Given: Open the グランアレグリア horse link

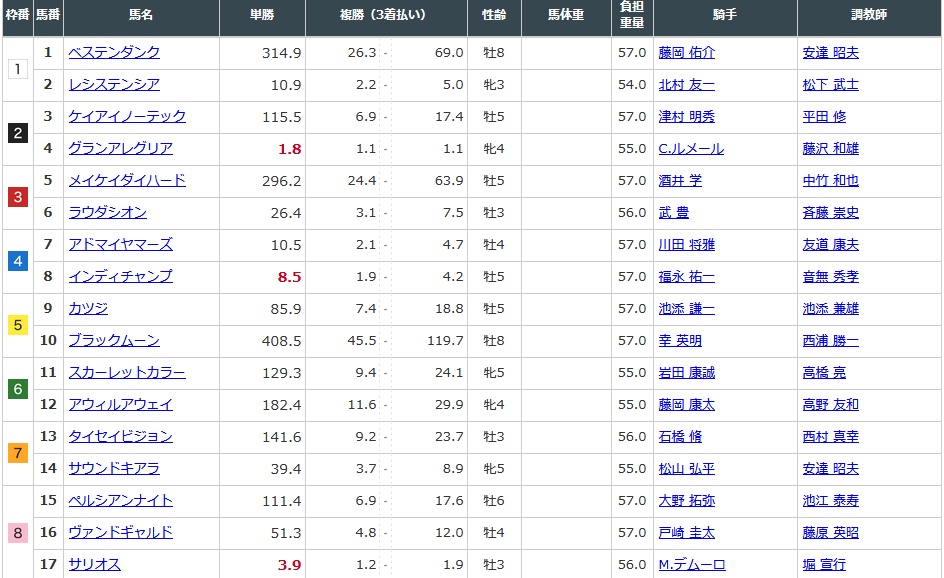Looking at the screenshot, I should click(120, 149).
